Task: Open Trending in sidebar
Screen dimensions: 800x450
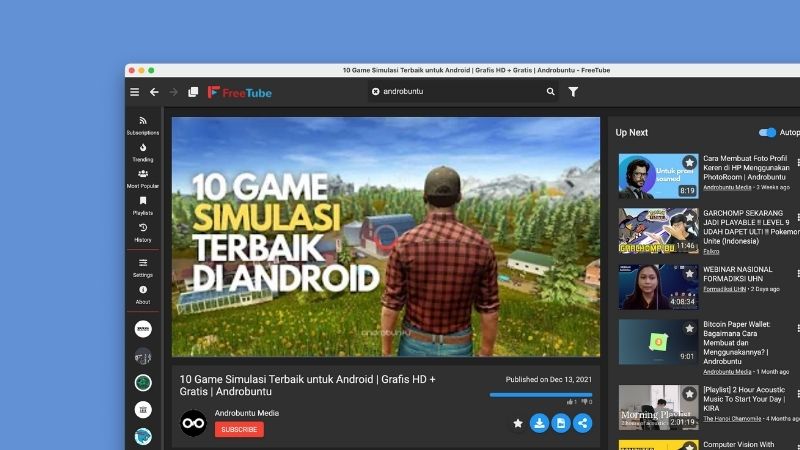Action: pos(143,153)
